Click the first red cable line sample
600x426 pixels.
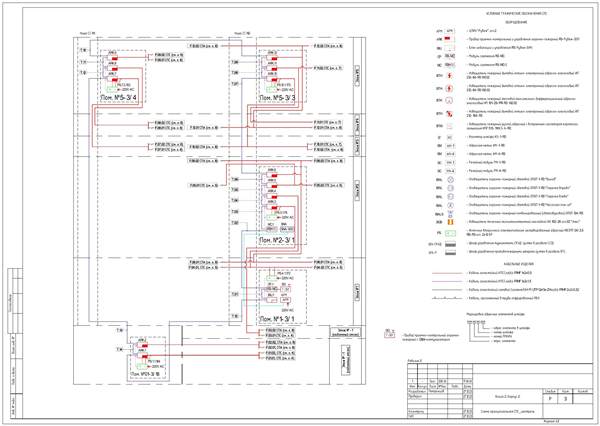click(x=447, y=273)
